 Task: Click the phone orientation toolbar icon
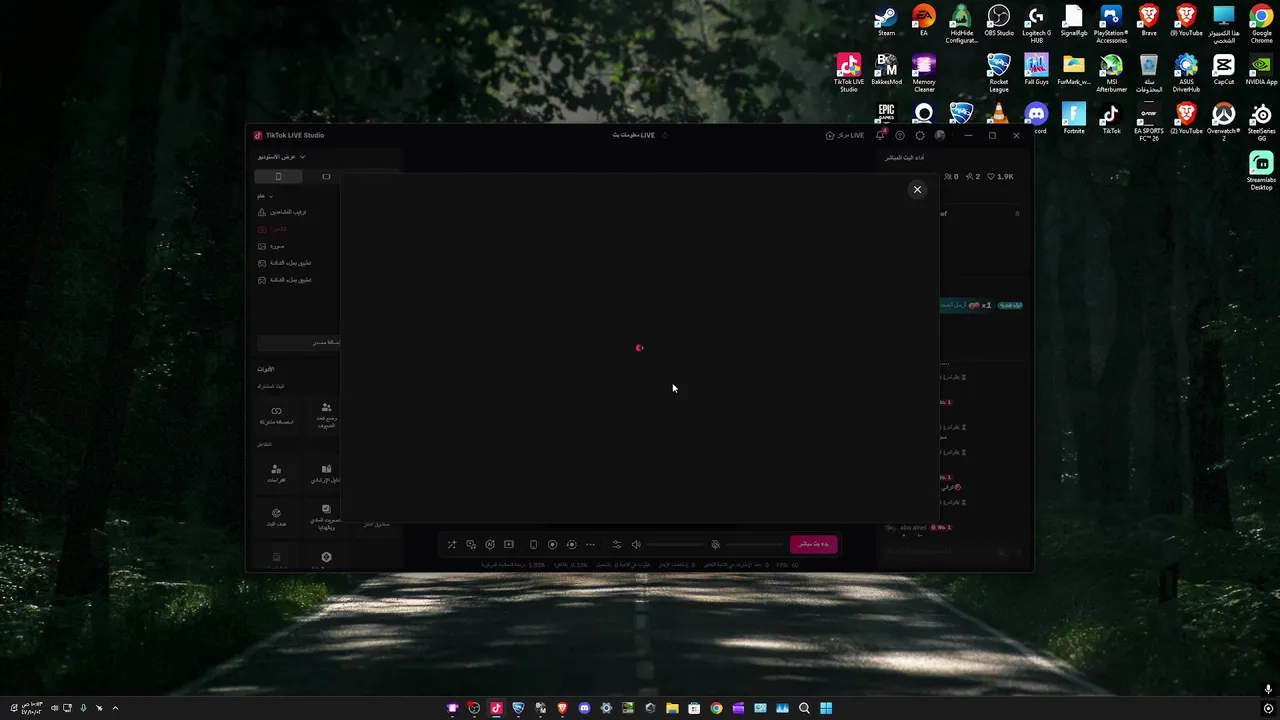(533, 545)
